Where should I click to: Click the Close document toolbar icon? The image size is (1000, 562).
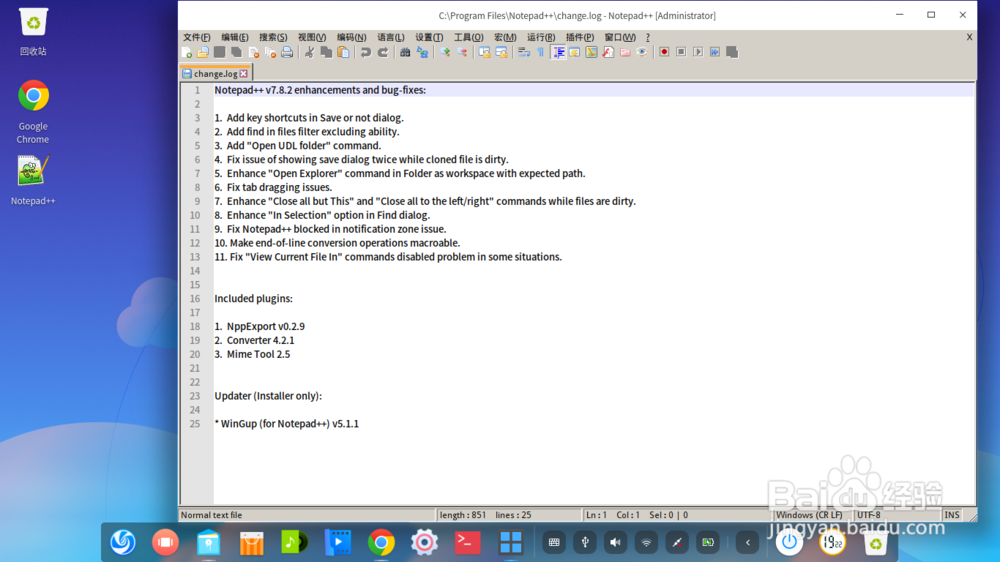[x=254, y=52]
